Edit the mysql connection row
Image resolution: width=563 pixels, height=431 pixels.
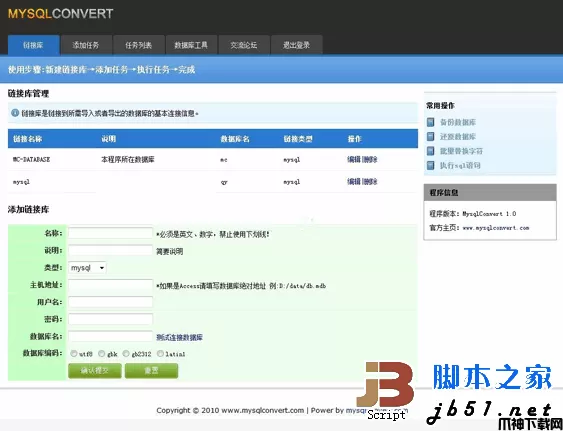click(354, 181)
